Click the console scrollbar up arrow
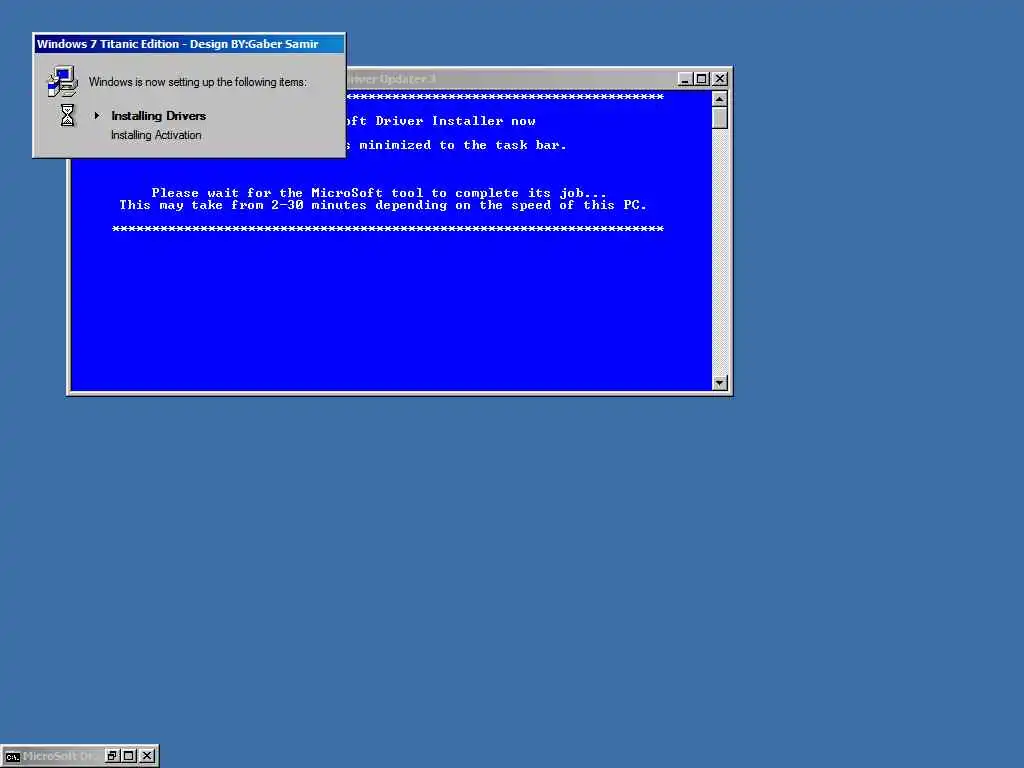Viewport: 1024px width, 768px height. (719, 99)
